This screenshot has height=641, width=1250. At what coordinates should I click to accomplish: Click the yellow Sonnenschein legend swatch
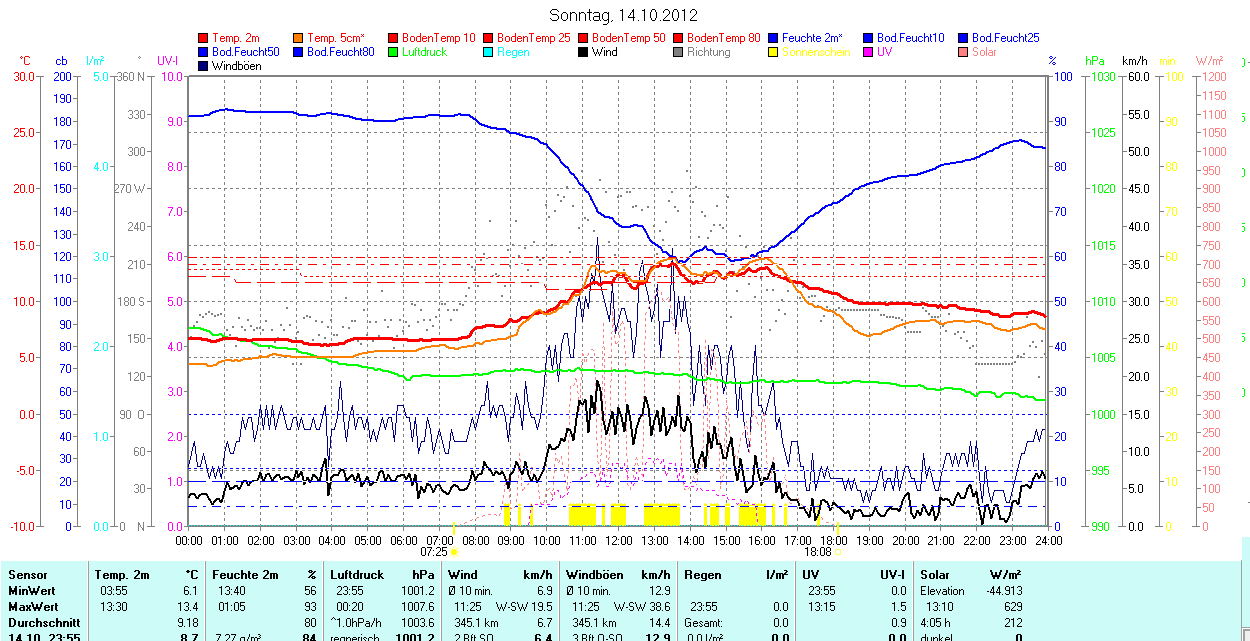774,52
